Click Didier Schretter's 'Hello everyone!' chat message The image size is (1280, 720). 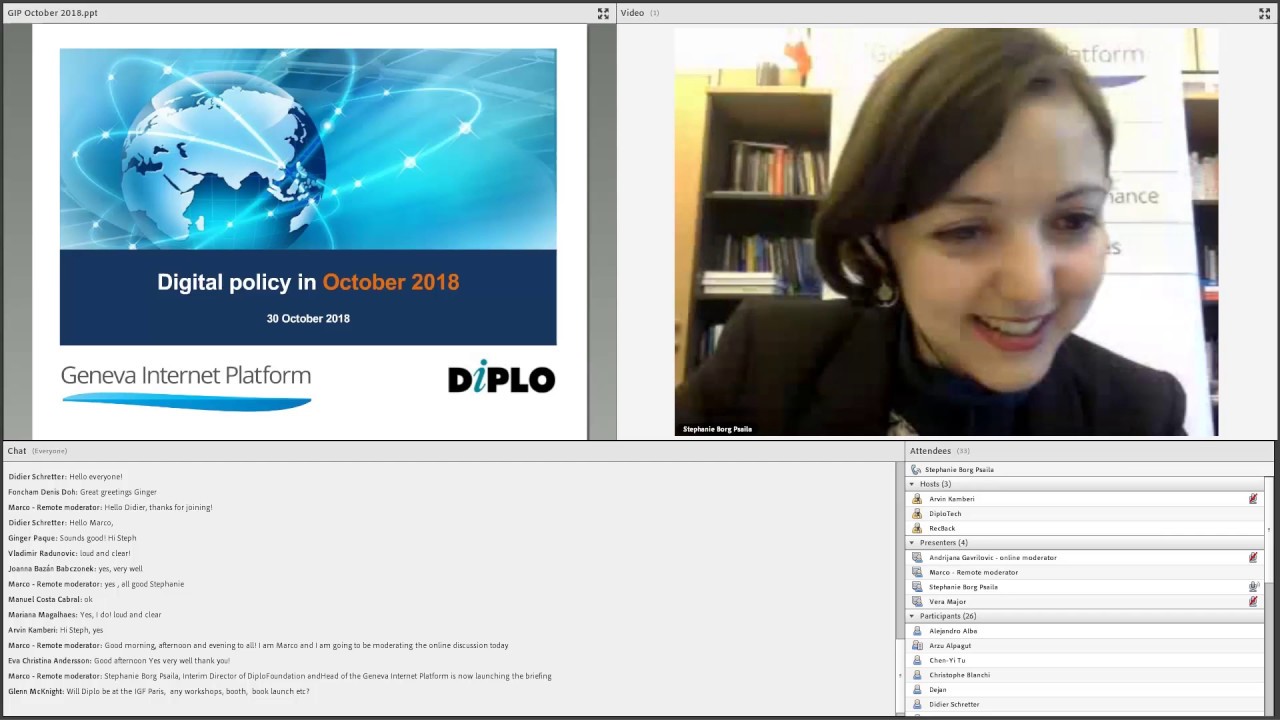point(66,477)
